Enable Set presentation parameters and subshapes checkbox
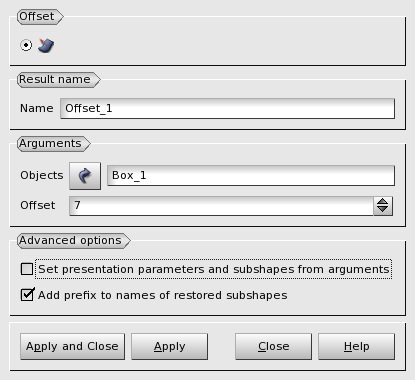This screenshot has height=380, width=415. 27,269
